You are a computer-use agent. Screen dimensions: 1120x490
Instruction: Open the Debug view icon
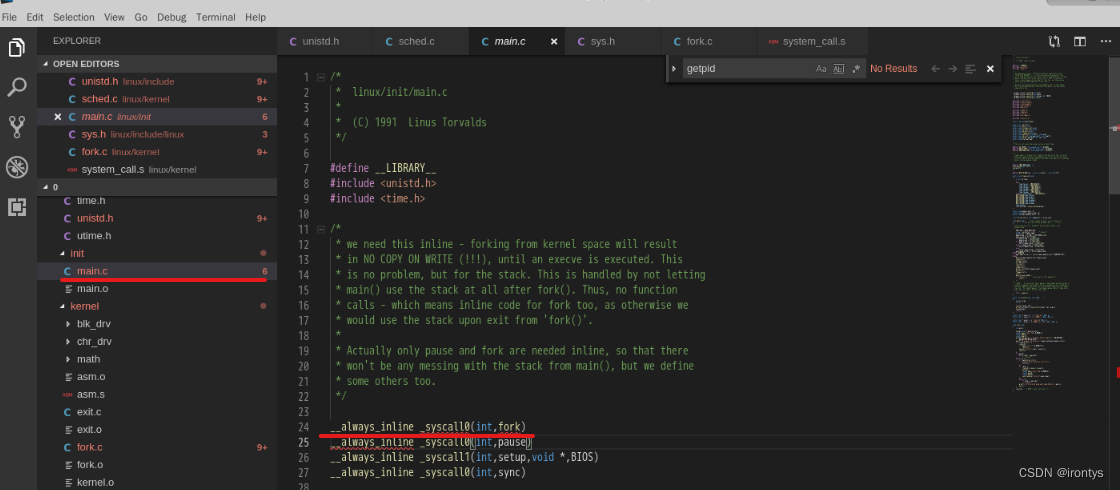pyautogui.click(x=17, y=167)
